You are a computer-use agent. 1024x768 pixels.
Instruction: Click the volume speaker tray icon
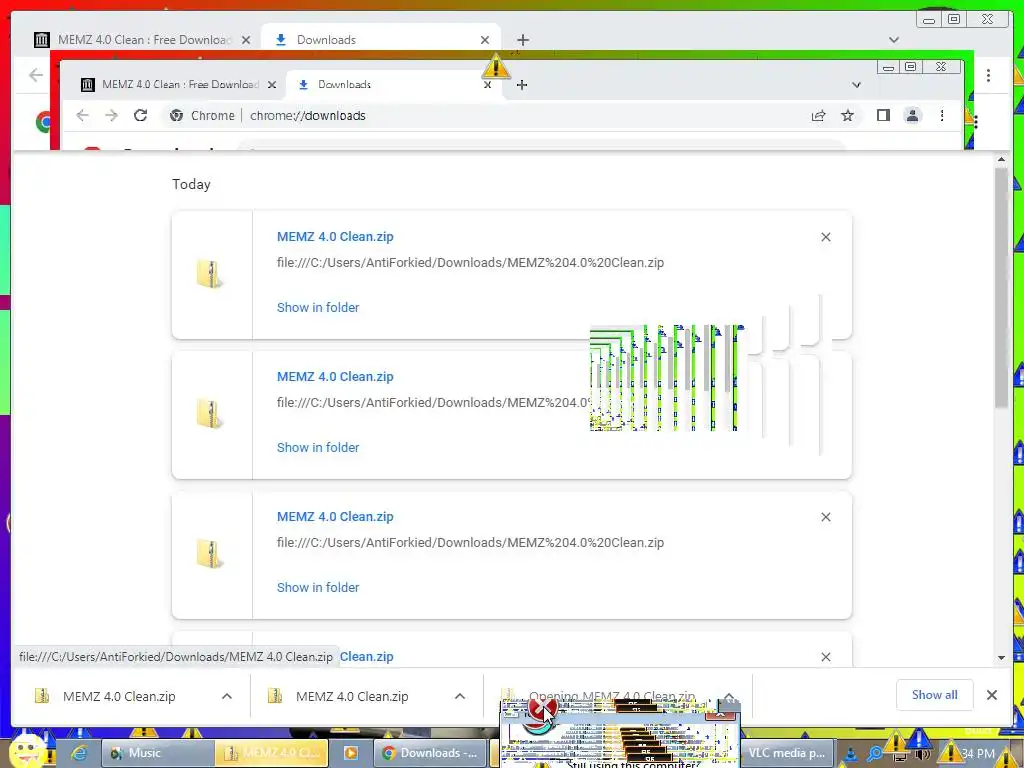[922, 755]
